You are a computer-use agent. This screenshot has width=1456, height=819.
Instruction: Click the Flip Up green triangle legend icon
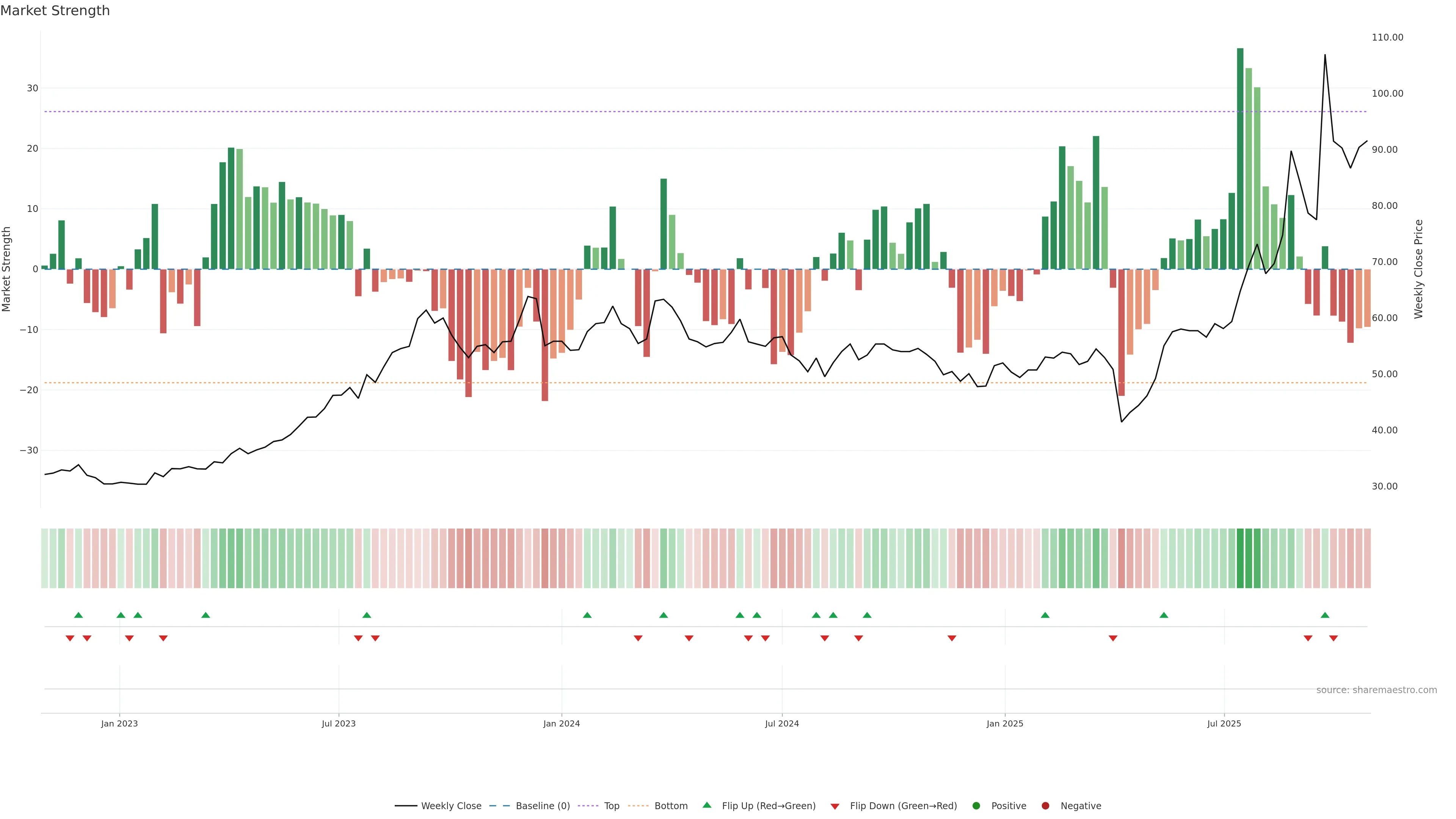[x=706, y=805]
